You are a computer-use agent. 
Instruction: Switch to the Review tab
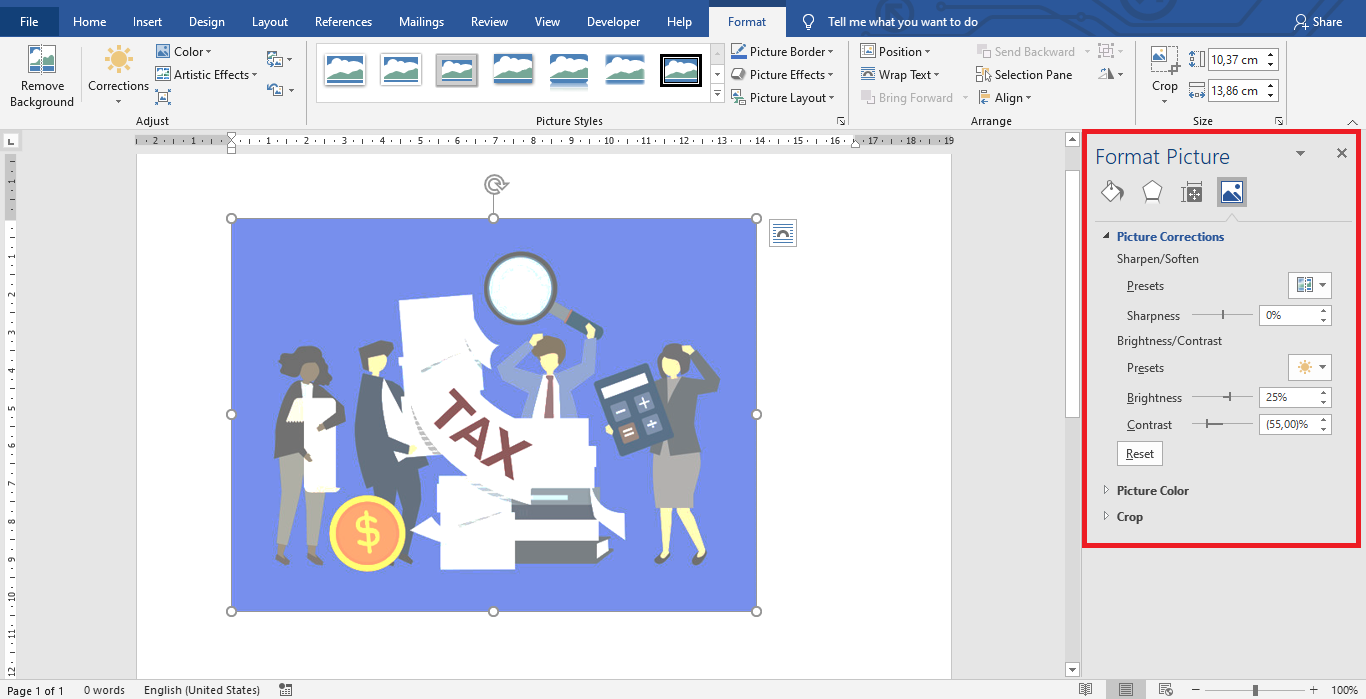[x=489, y=22]
